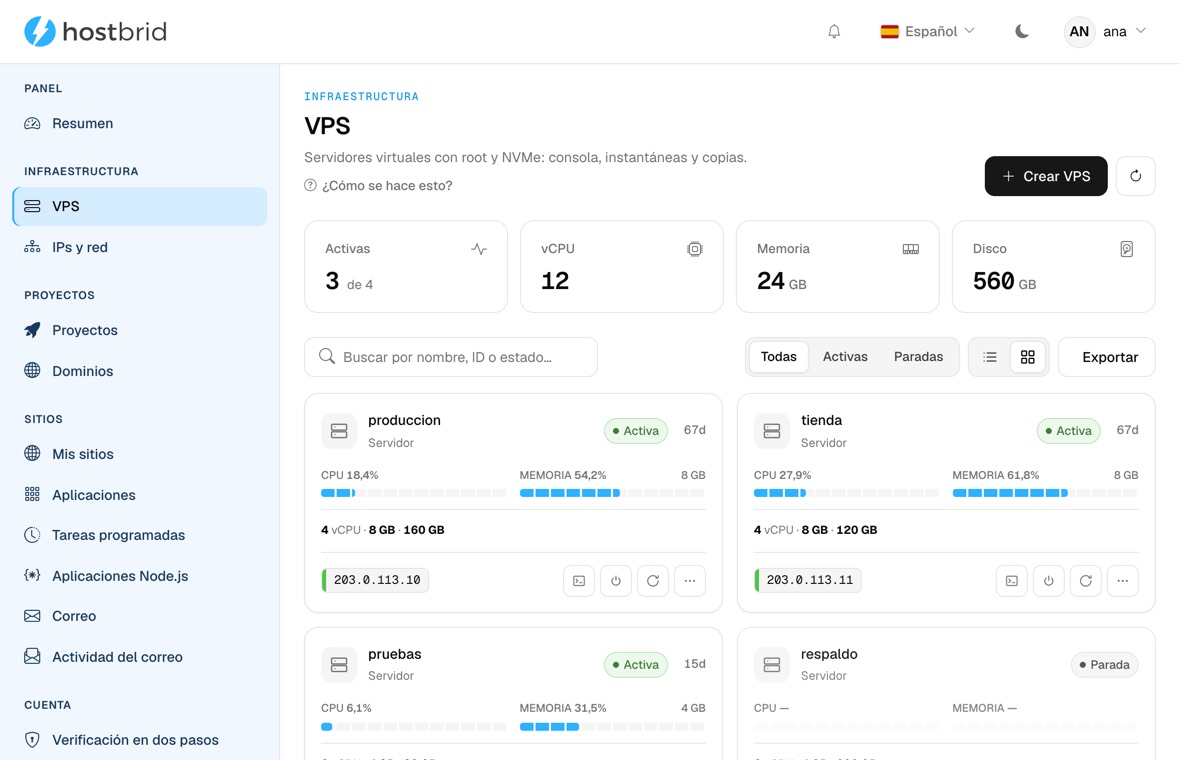1180x760 pixels.
Task: Click the Memoria card icon
Action: (x=911, y=249)
